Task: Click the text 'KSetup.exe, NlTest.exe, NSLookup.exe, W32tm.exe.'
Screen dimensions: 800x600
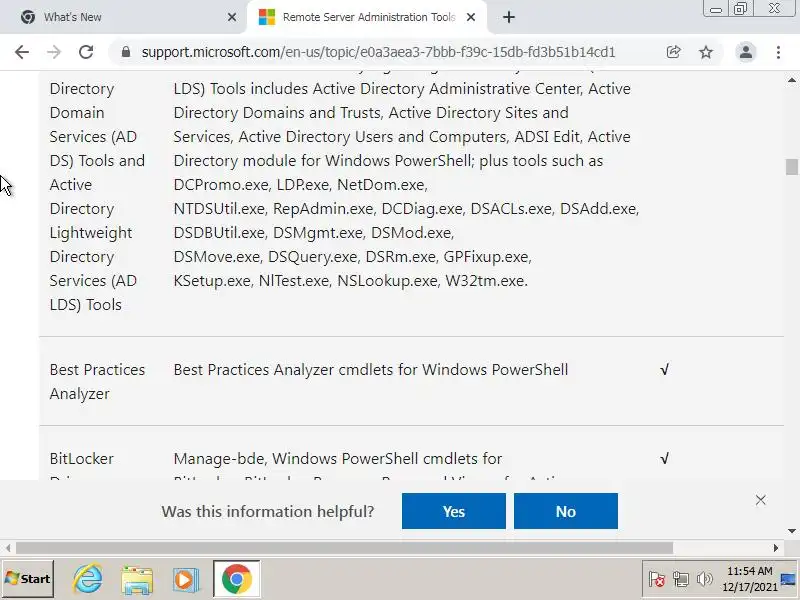Action: coord(351,281)
